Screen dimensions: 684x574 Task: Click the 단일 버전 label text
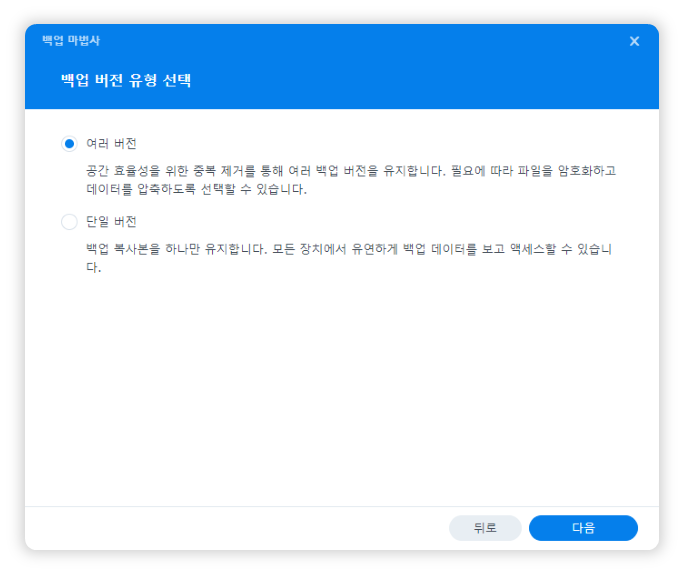111,222
